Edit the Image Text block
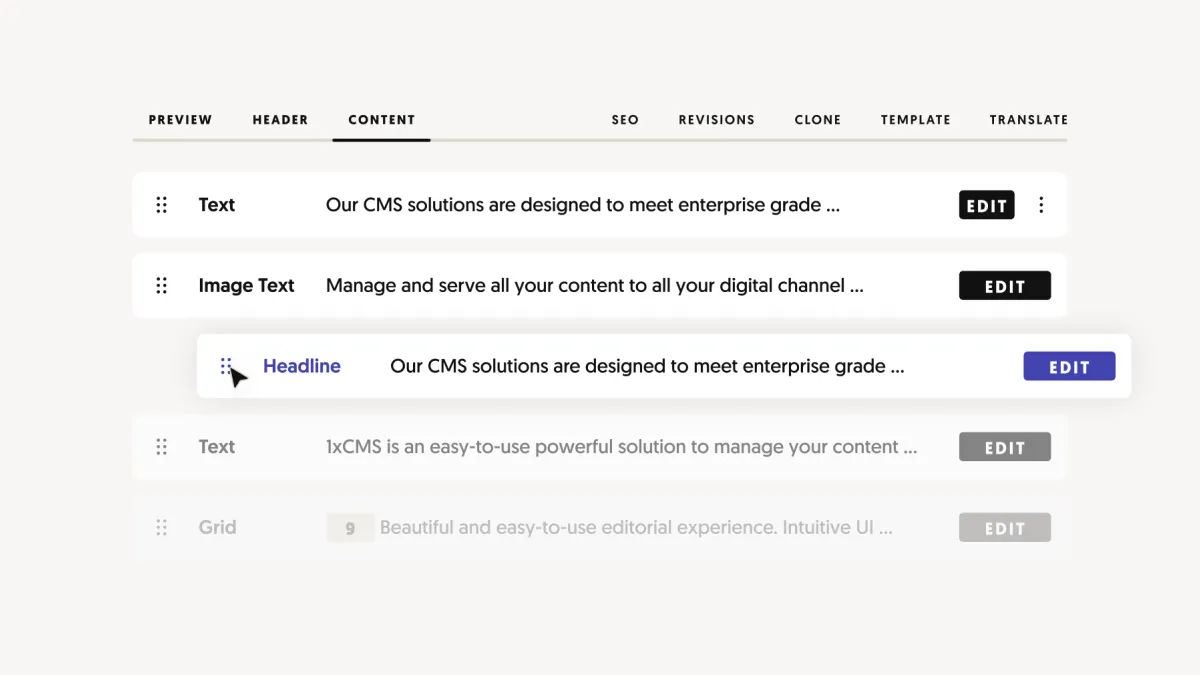Image resolution: width=1200 pixels, height=675 pixels. pyautogui.click(x=1005, y=286)
